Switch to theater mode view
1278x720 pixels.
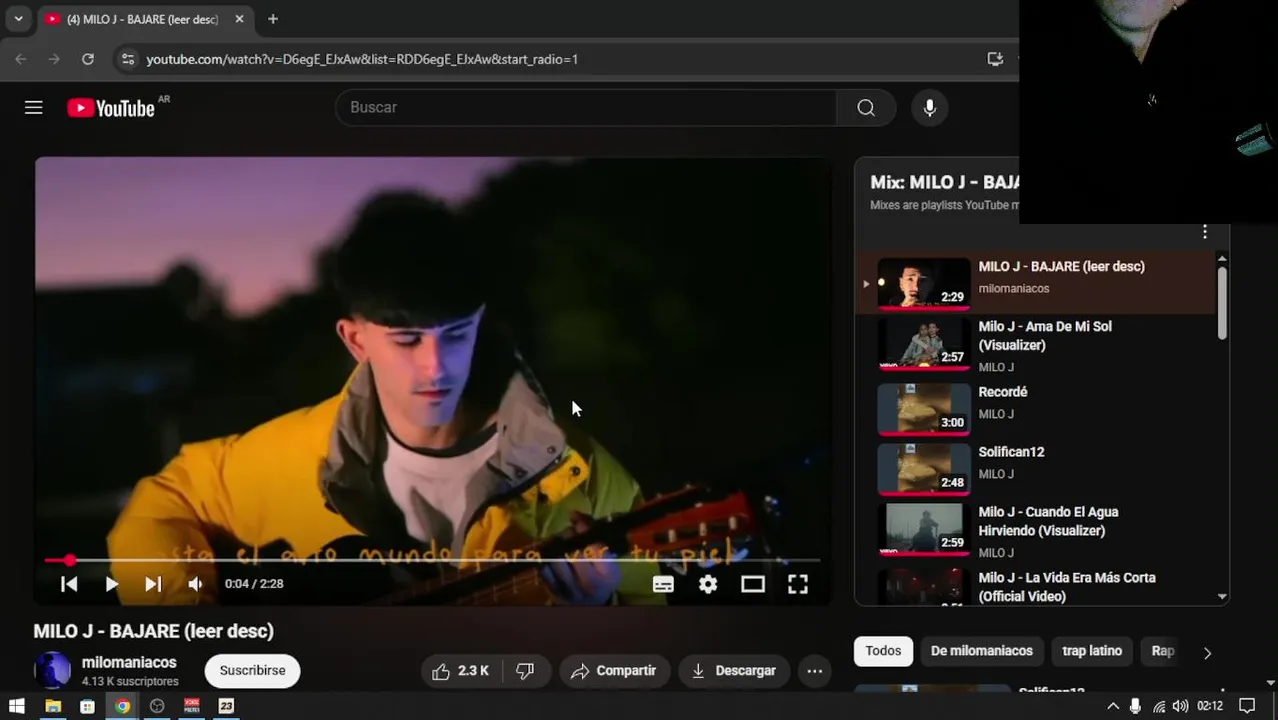pyautogui.click(x=753, y=584)
